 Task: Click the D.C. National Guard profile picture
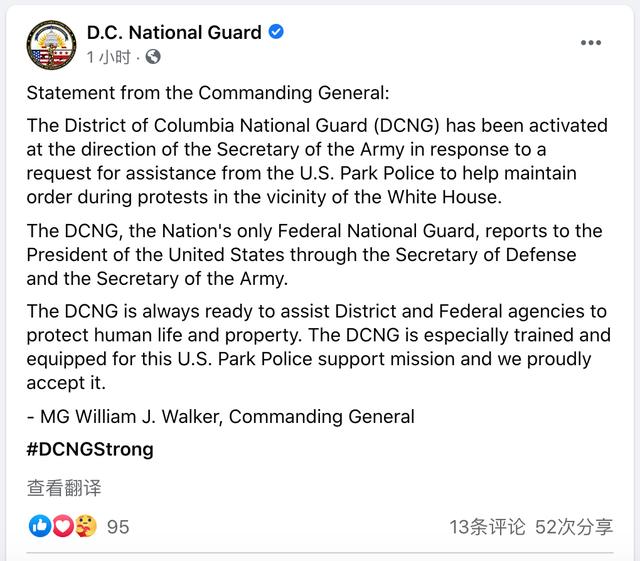tap(52, 44)
